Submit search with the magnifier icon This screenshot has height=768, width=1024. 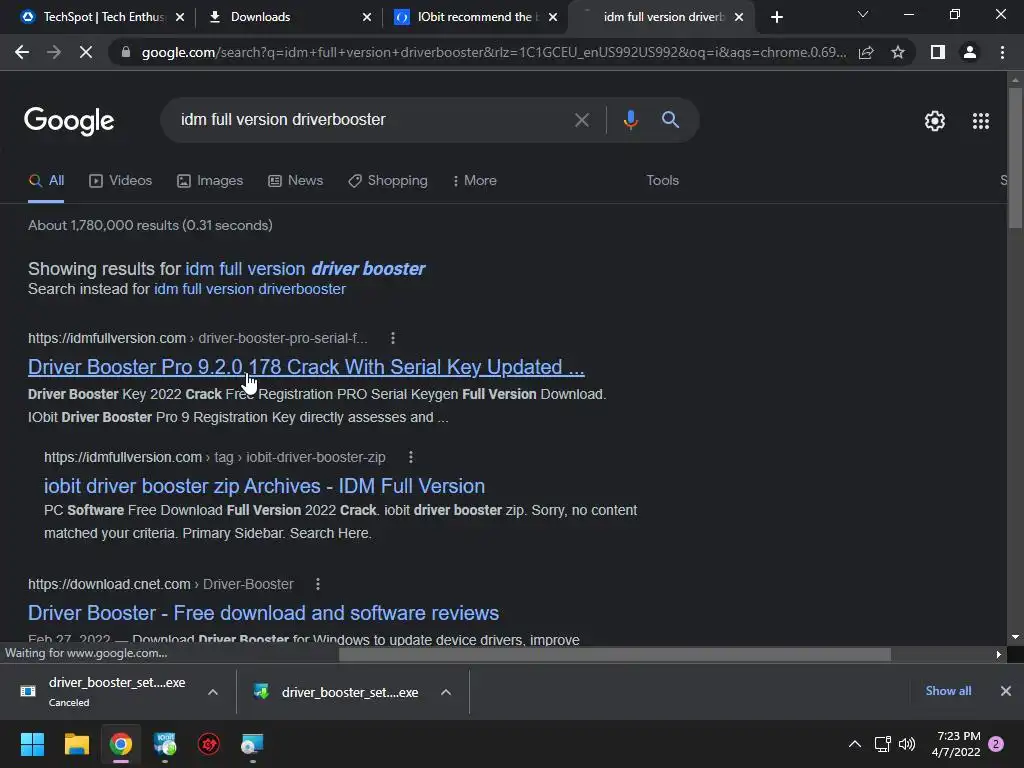[671, 120]
